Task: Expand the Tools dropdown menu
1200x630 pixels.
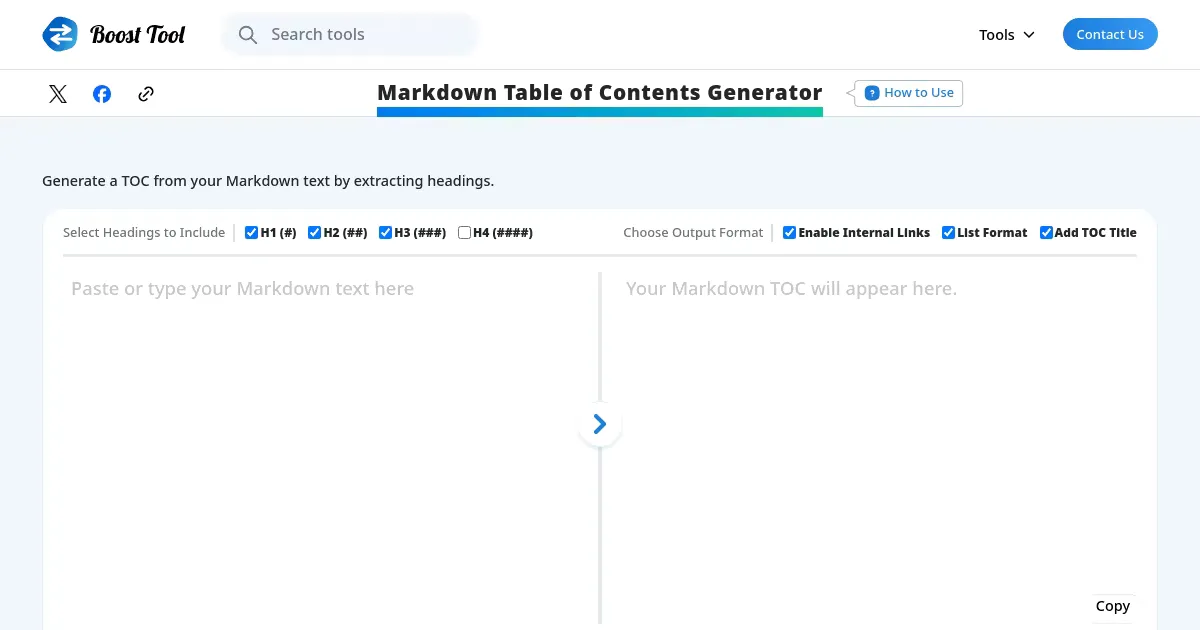Action: pos(1007,35)
